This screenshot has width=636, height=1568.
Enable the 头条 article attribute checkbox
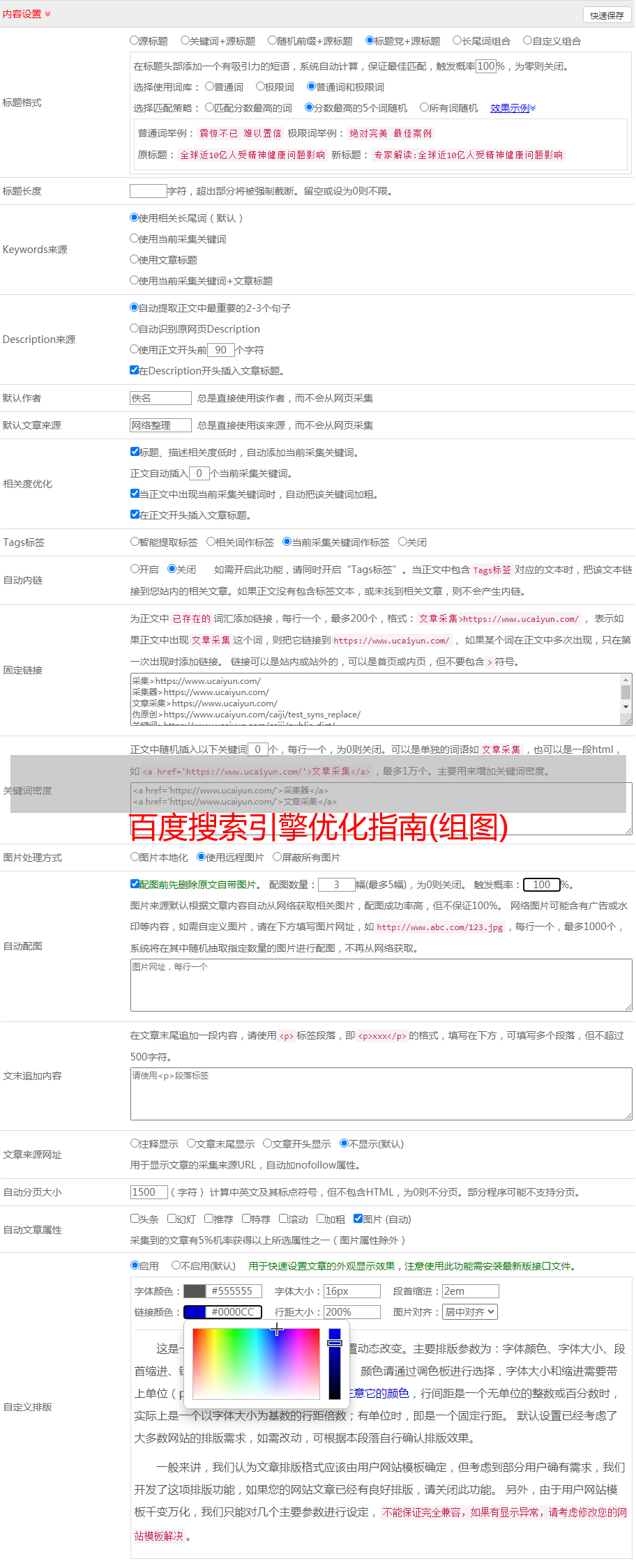[135, 1219]
